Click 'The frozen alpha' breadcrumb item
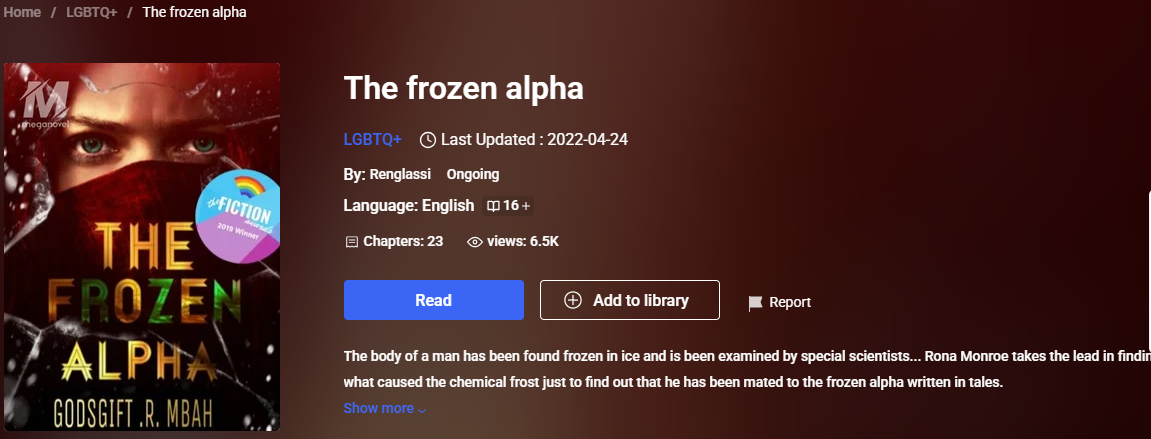The height and width of the screenshot is (439, 1151). tap(194, 12)
